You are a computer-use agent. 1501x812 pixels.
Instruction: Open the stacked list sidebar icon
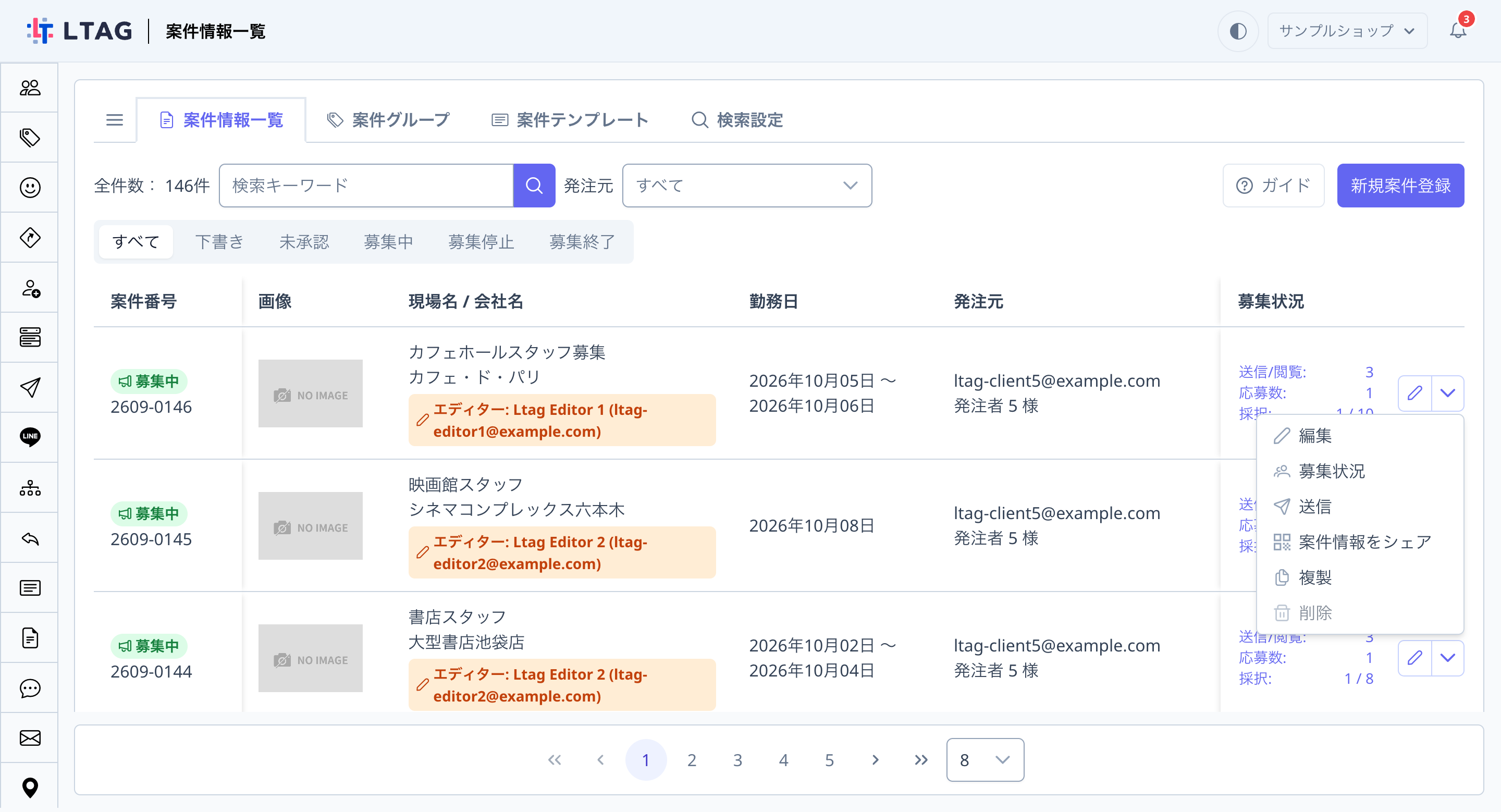tap(30, 338)
